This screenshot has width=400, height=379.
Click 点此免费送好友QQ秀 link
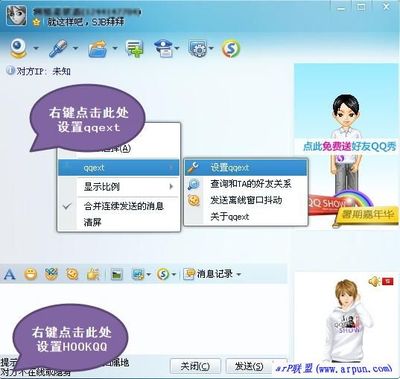coord(350,146)
